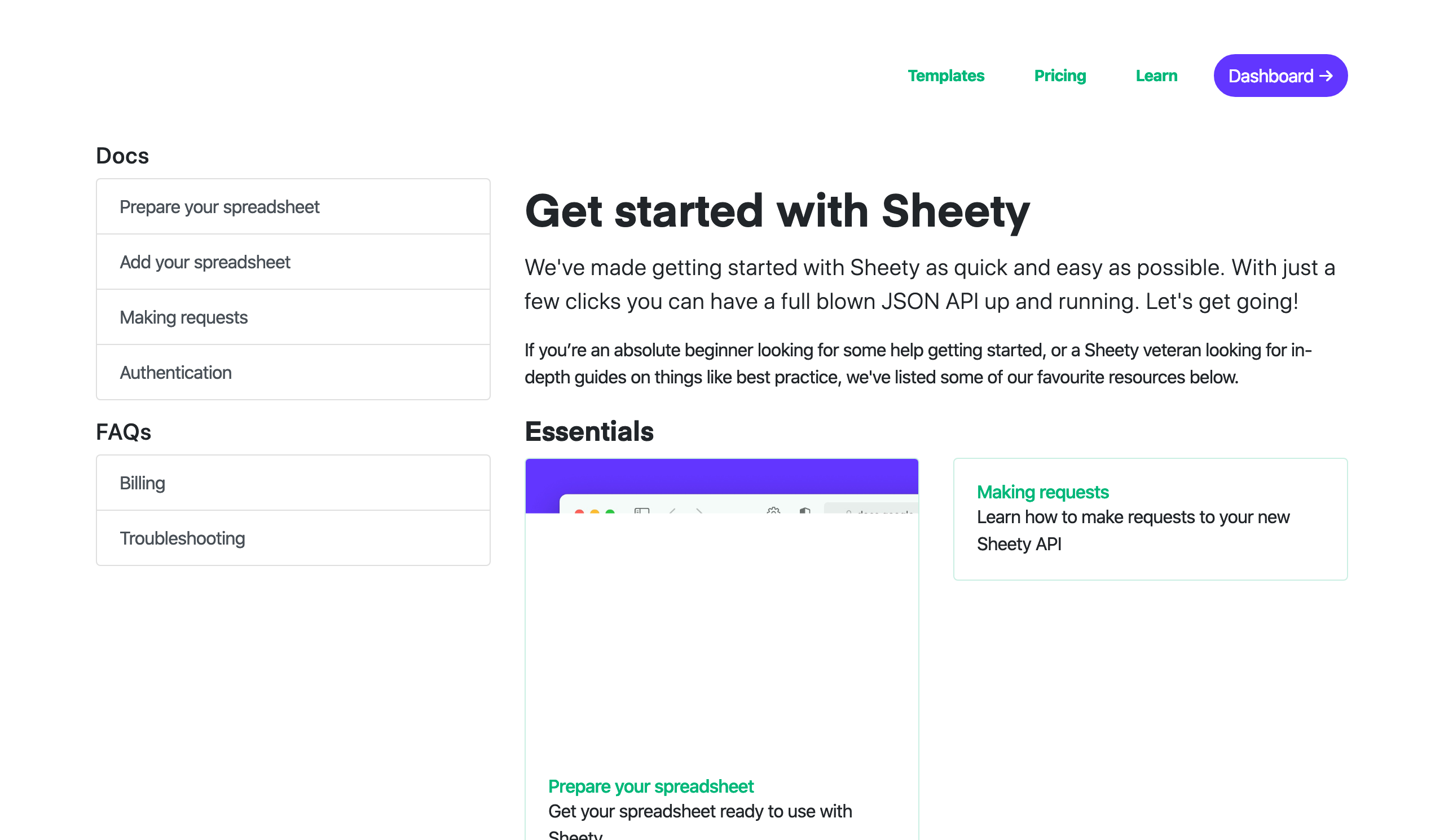1444x840 pixels.
Task: Click the arrow icon in Dashboard button
Action: click(1326, 76)
